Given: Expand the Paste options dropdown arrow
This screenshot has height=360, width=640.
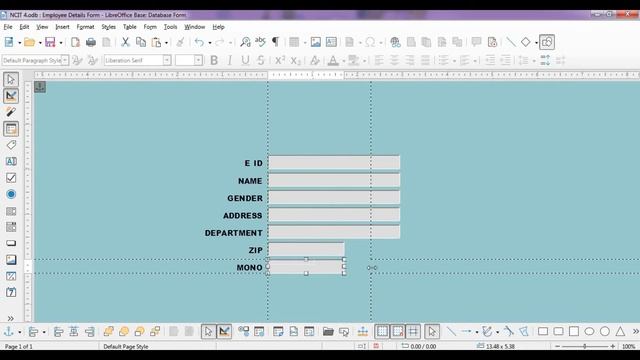Looking at the screenshot, I should tap(166, 42).
